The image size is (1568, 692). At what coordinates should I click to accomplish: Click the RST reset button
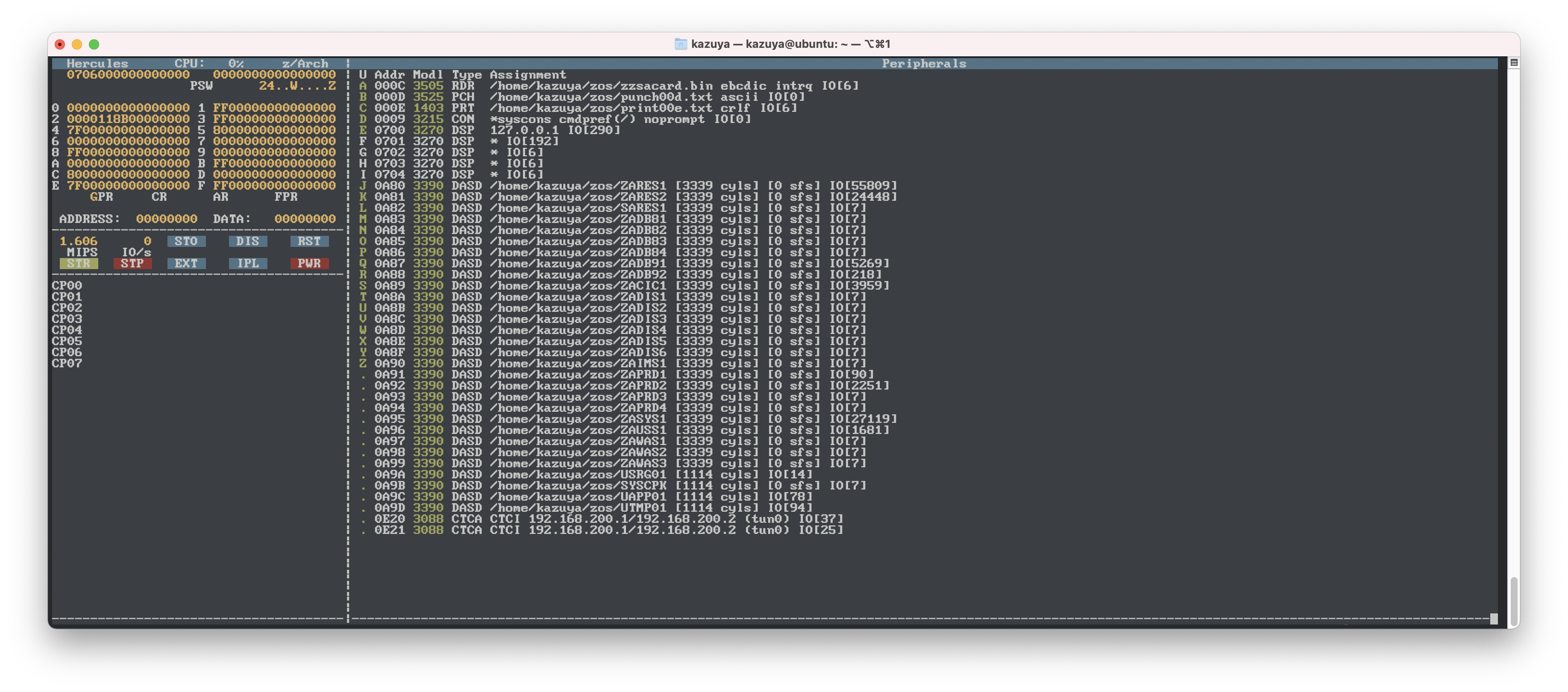309,241
